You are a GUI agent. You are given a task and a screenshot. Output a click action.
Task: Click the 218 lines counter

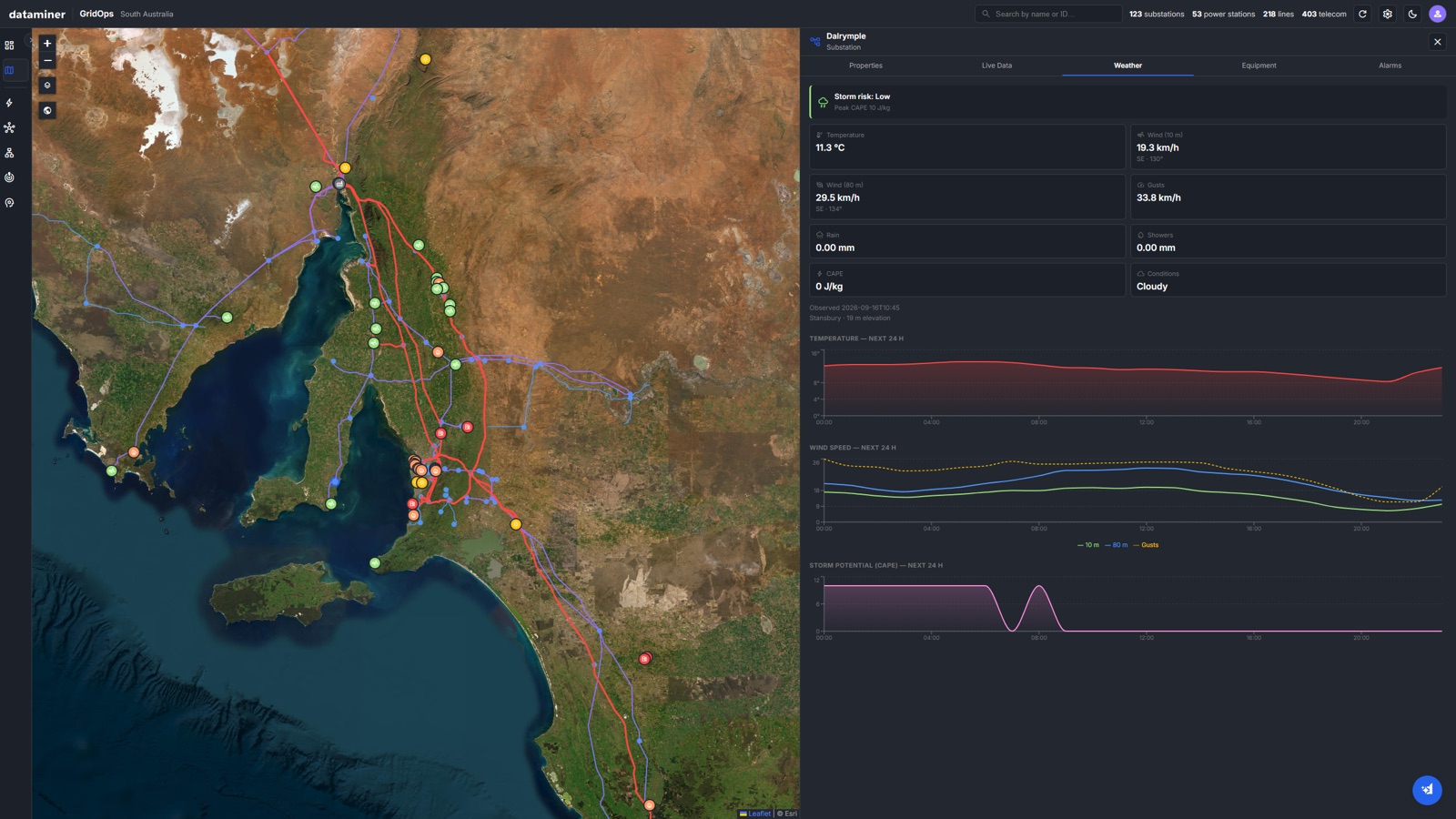(1278, 14)
